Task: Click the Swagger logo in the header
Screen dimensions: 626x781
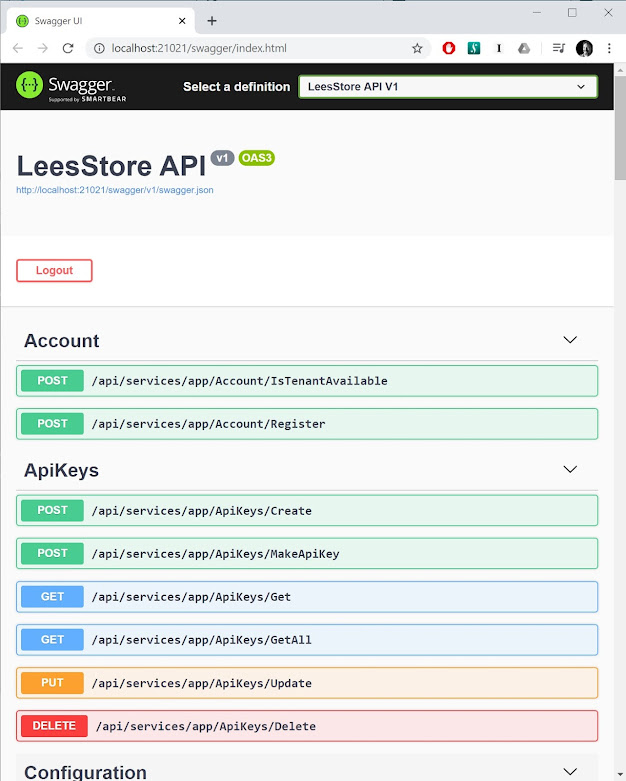Action: (x=65, y=87)
